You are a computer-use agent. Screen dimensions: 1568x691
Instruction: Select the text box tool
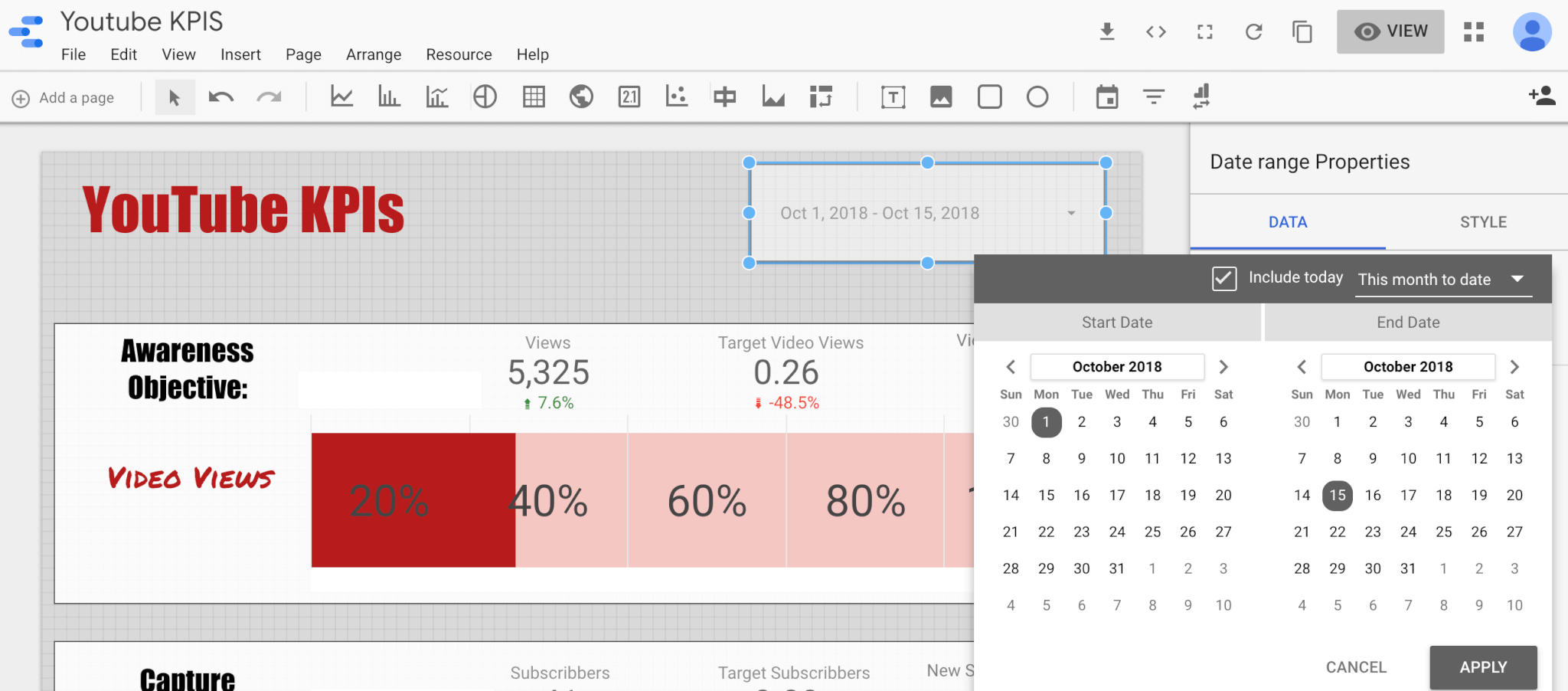click(x=893, y=97)
